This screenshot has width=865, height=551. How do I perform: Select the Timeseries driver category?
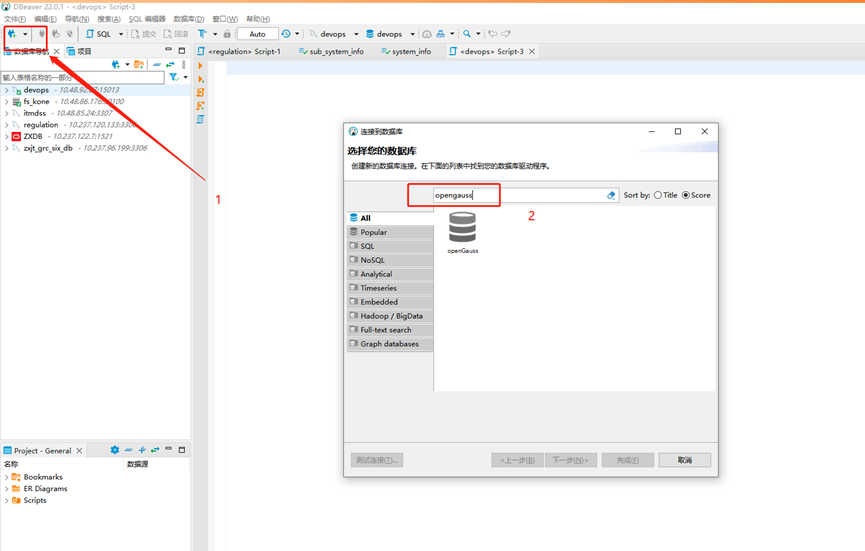click(x=390, y=288)
